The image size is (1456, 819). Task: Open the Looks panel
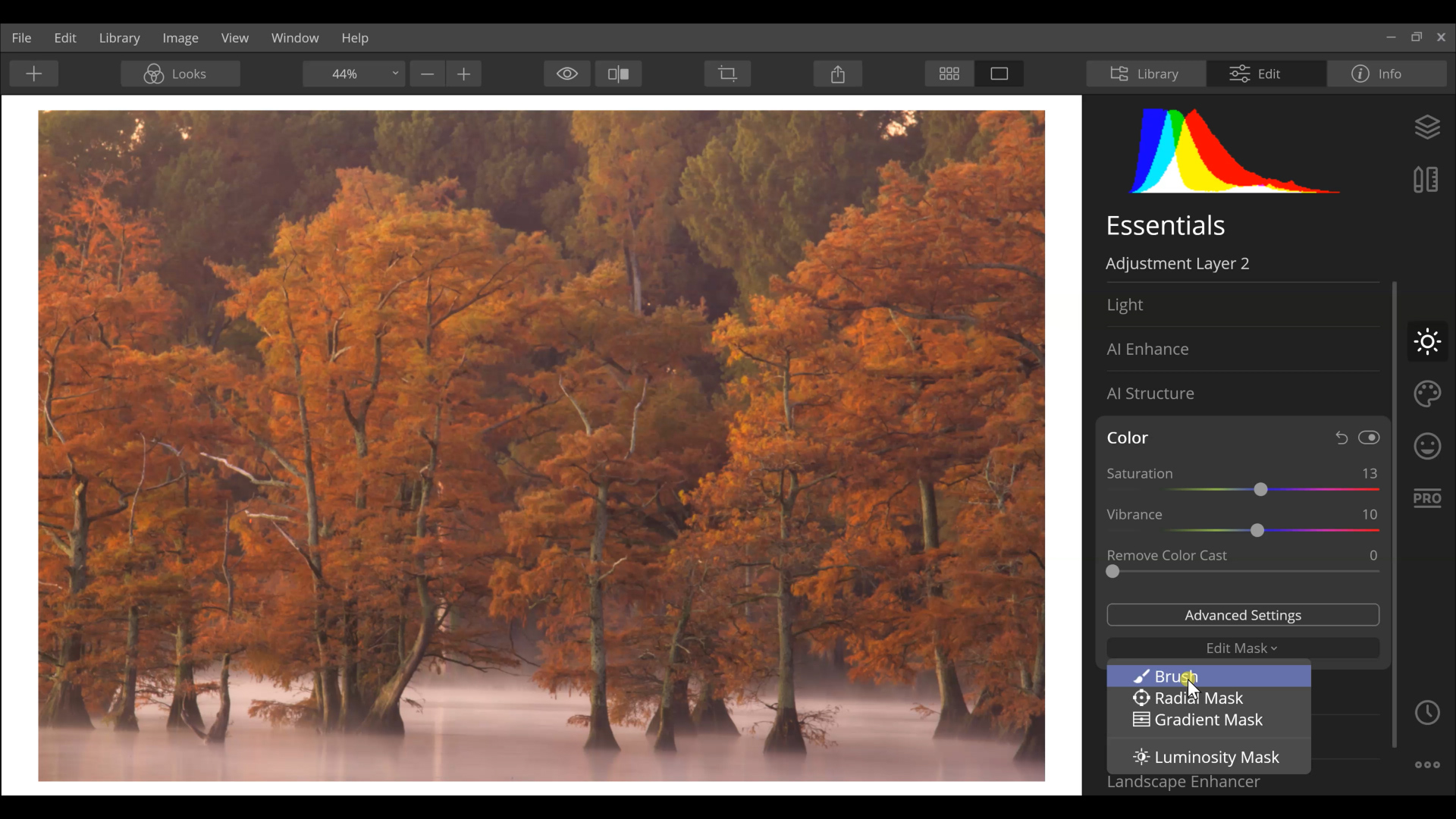(x=180, y=74)
